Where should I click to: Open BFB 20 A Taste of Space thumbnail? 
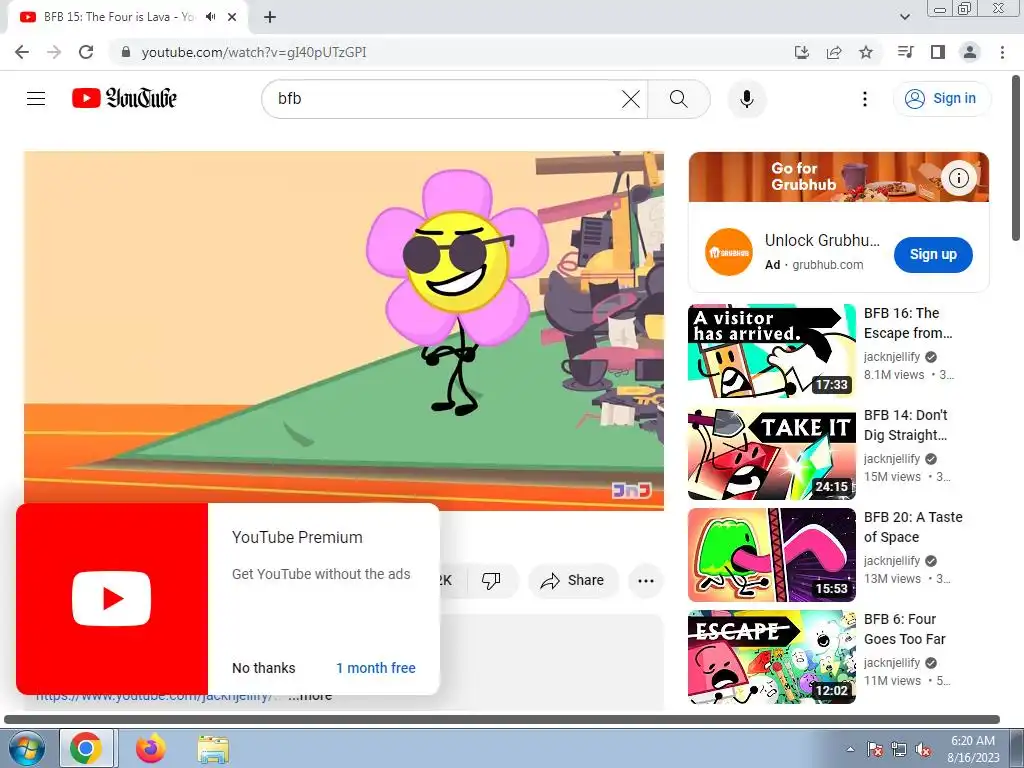point(771,555)
